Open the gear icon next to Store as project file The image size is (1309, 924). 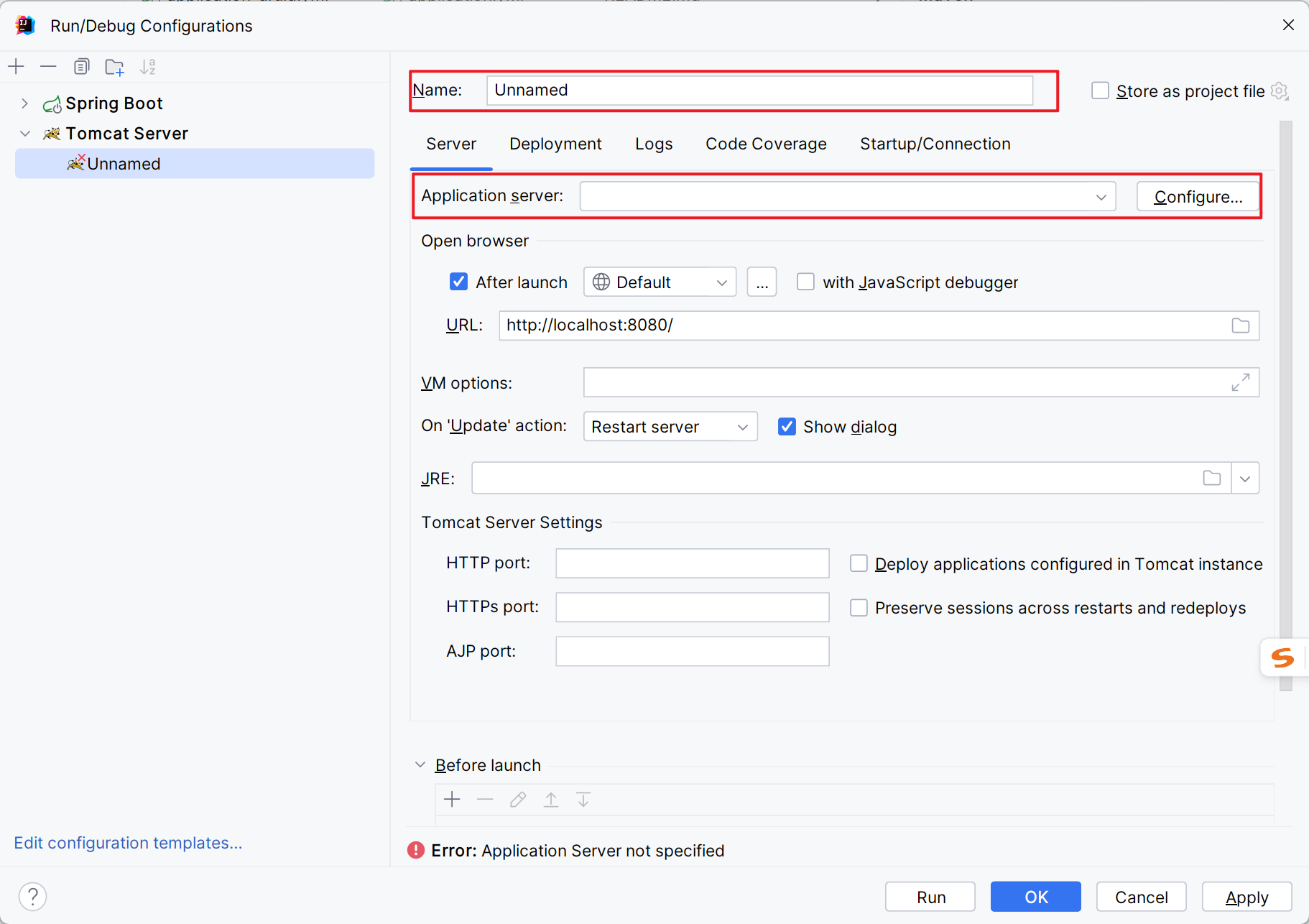pos(1280,91)
